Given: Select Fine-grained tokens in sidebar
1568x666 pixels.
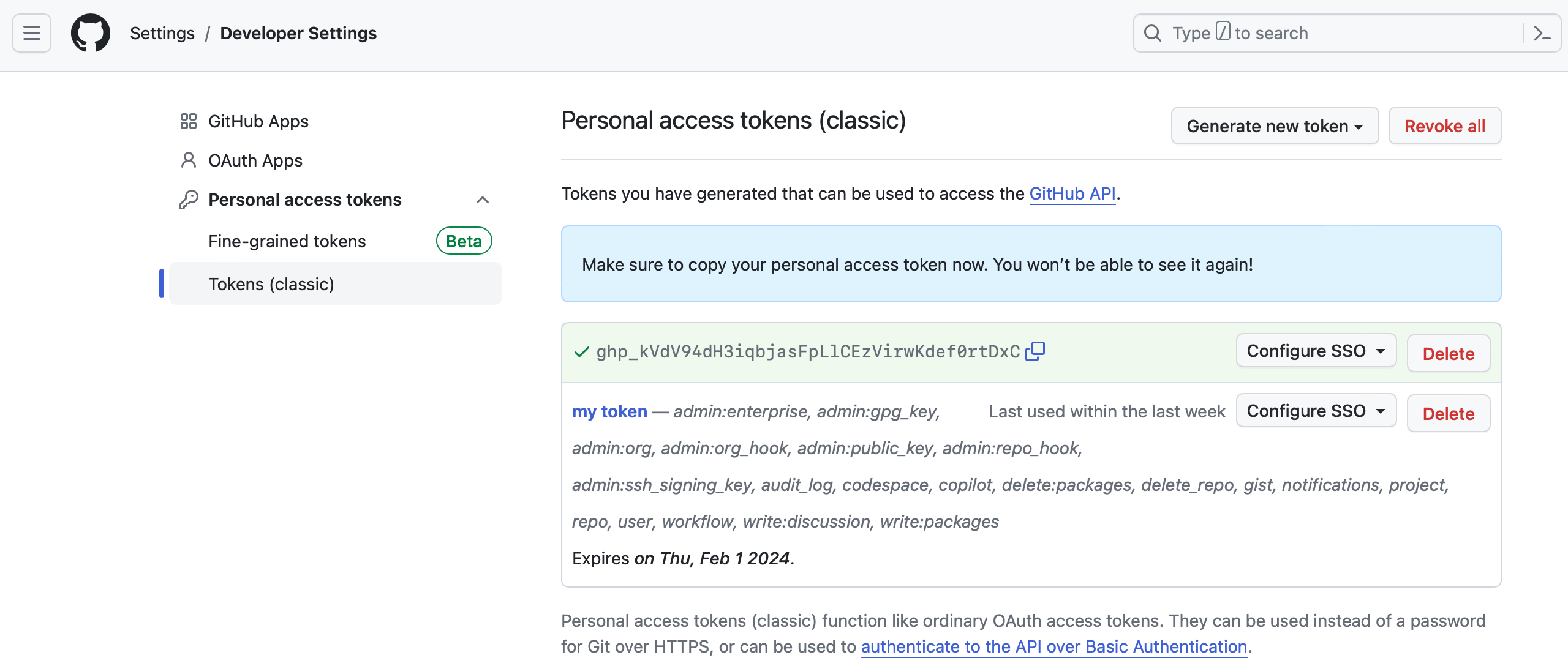Looking at the screenshot, I should pyautogui.click(x=287, y=241).
